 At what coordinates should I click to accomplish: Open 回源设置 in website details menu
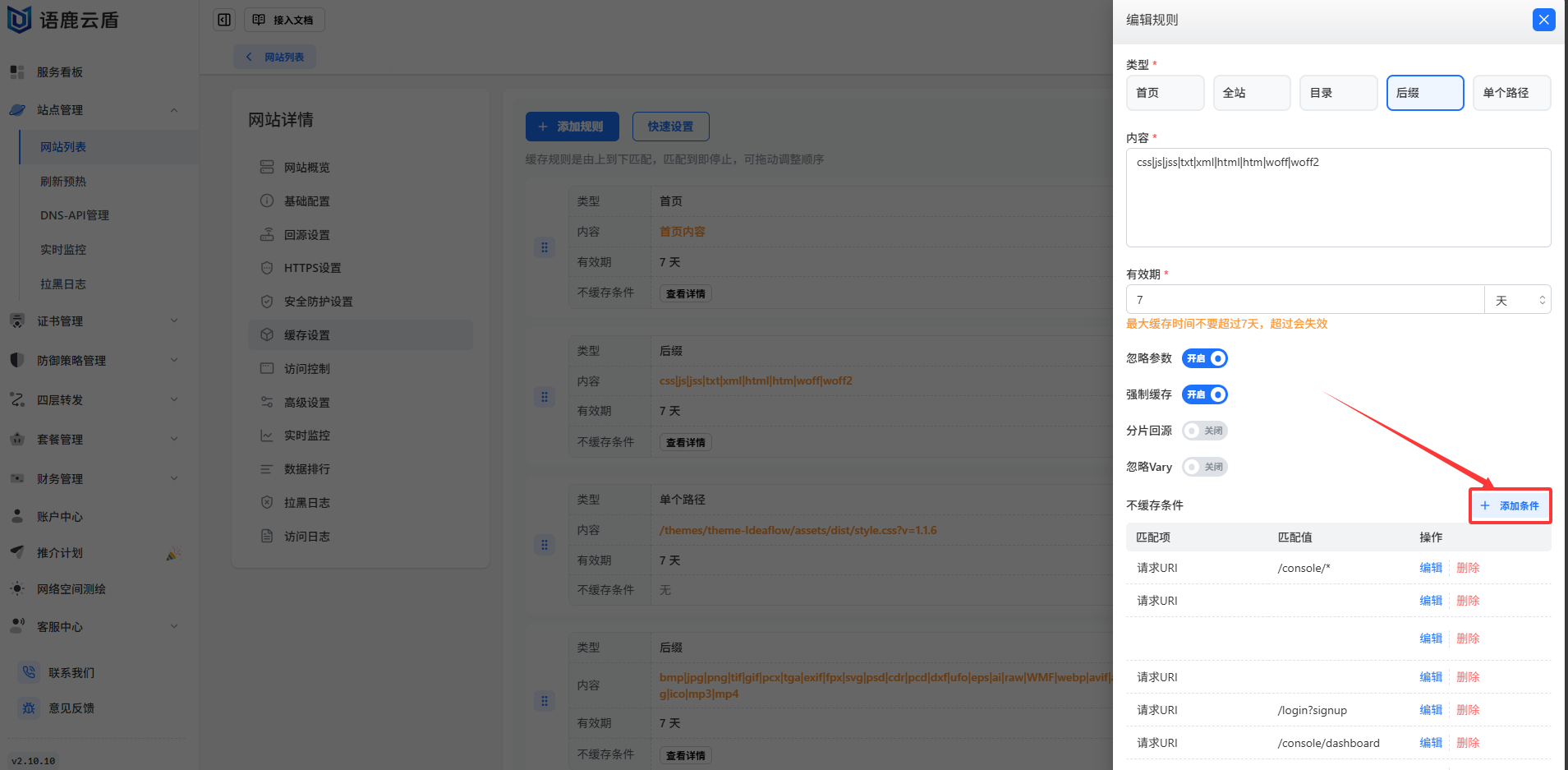pos(306,235)
